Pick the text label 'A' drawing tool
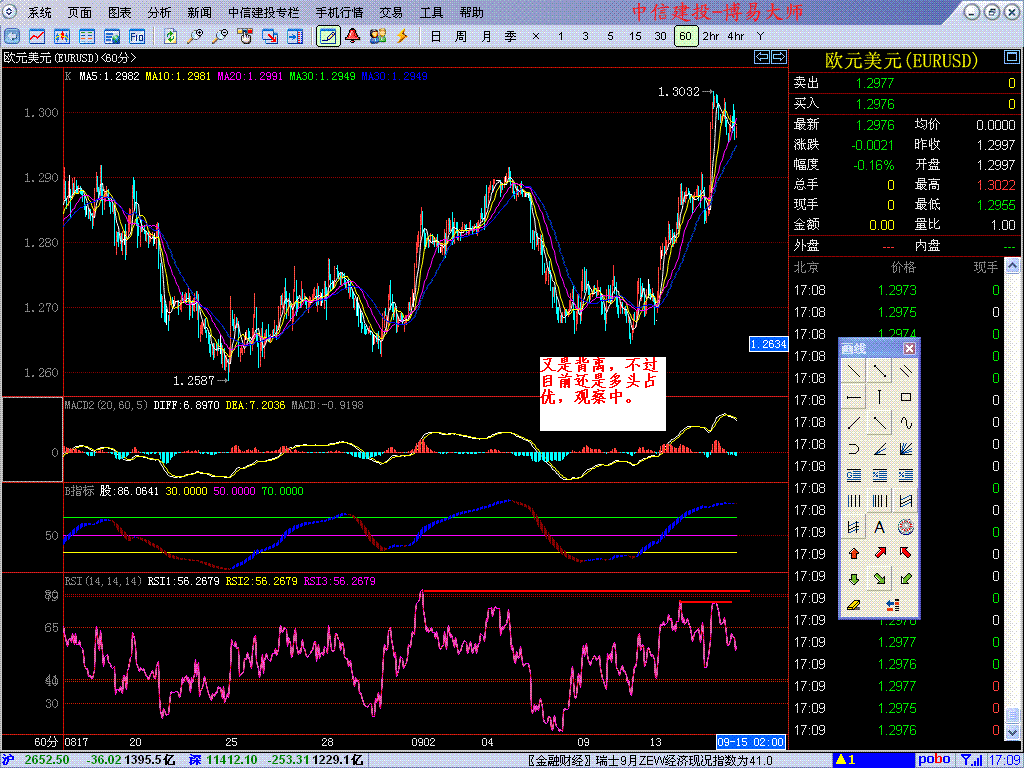 click(x=880, y=527)
